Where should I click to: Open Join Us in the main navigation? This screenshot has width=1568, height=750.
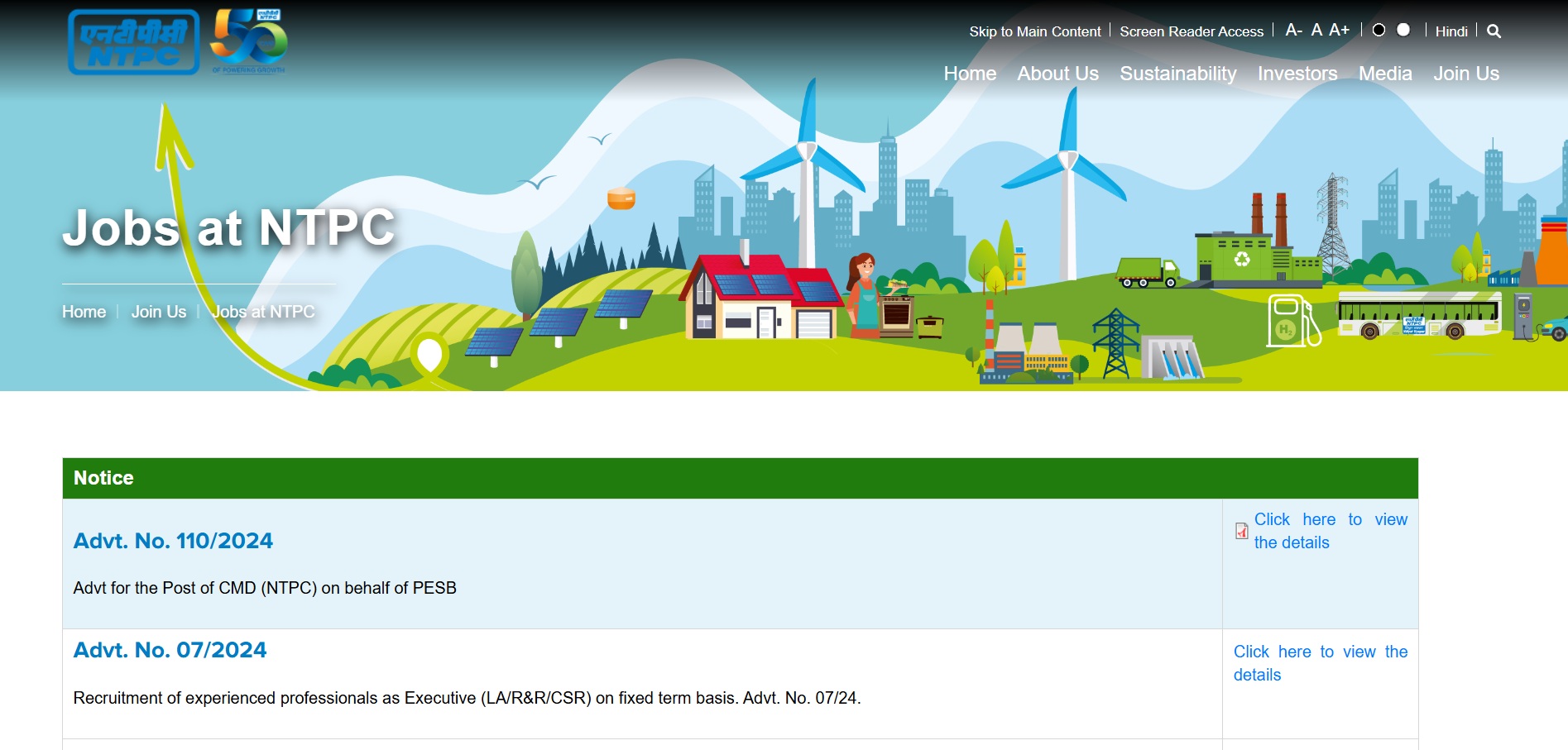[1465, 74]
